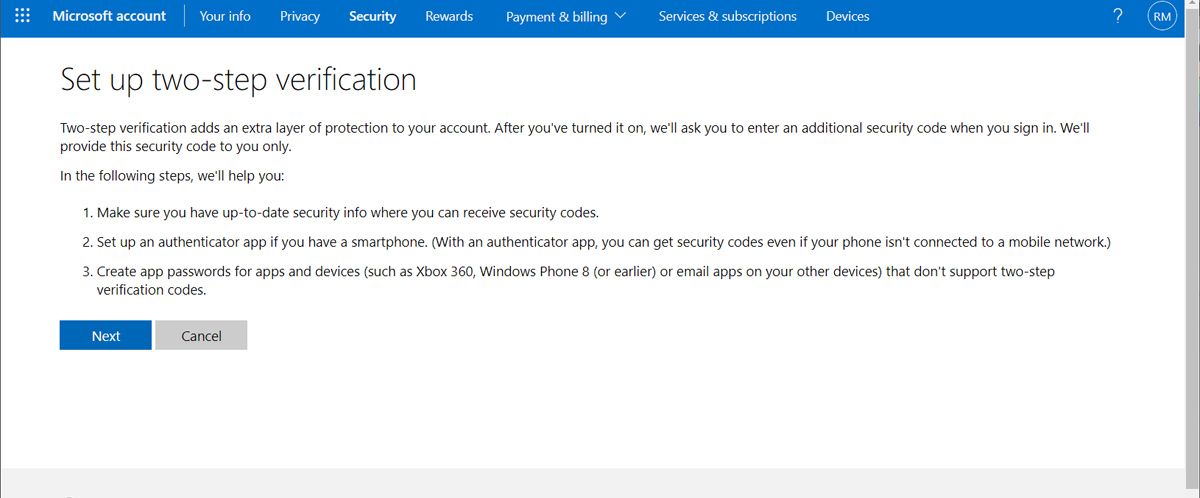1200x498 pixels.
Task: Click the 'Set up two-step verification' heading
Action: coord(238,80)
